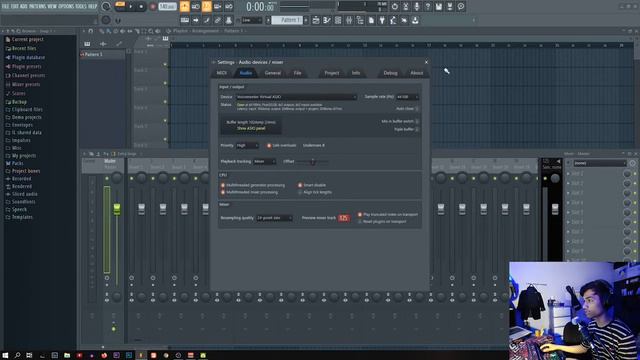Open the Windows Start menu
640x360 pixels.
coord(5,355)
